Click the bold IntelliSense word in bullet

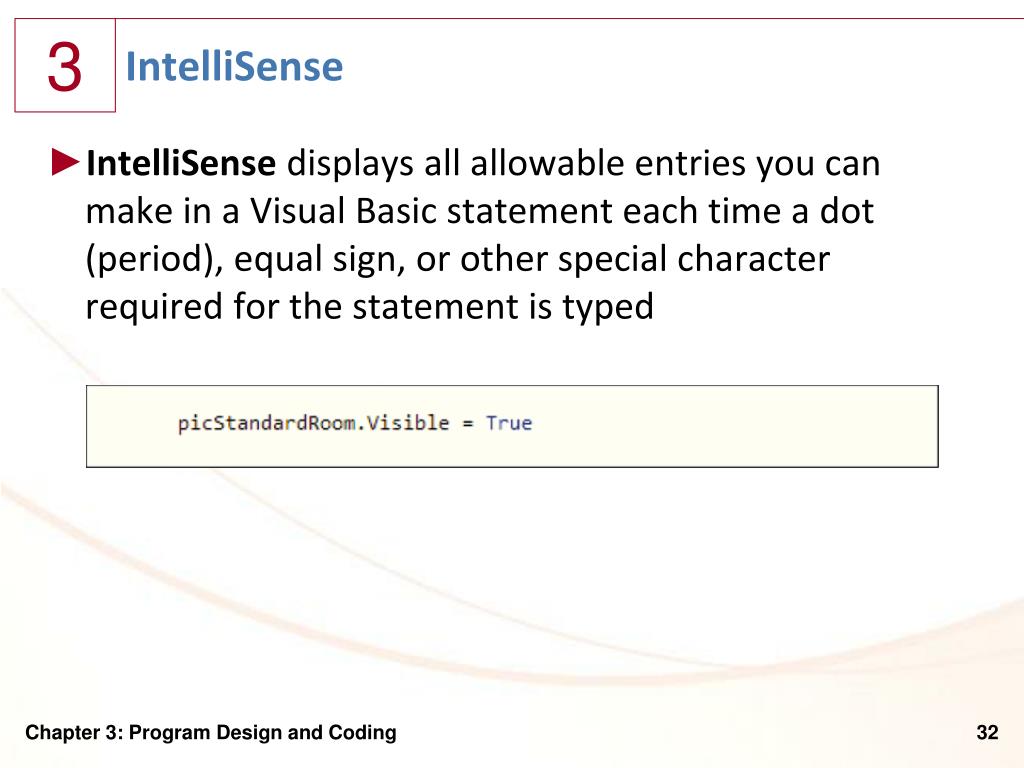pyautogui.click(x=181, y=163)
